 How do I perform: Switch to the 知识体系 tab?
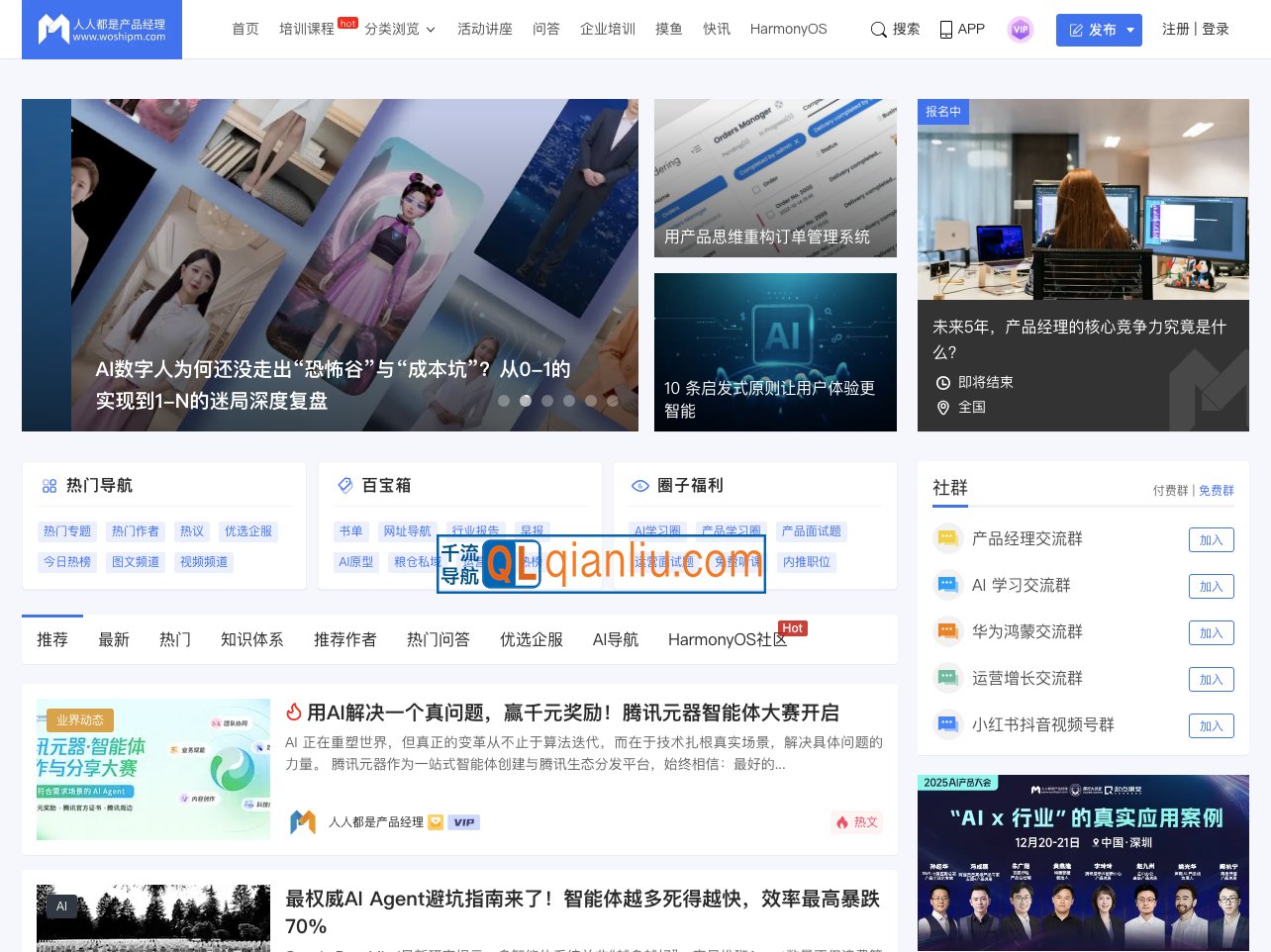(x=251, y=639)
